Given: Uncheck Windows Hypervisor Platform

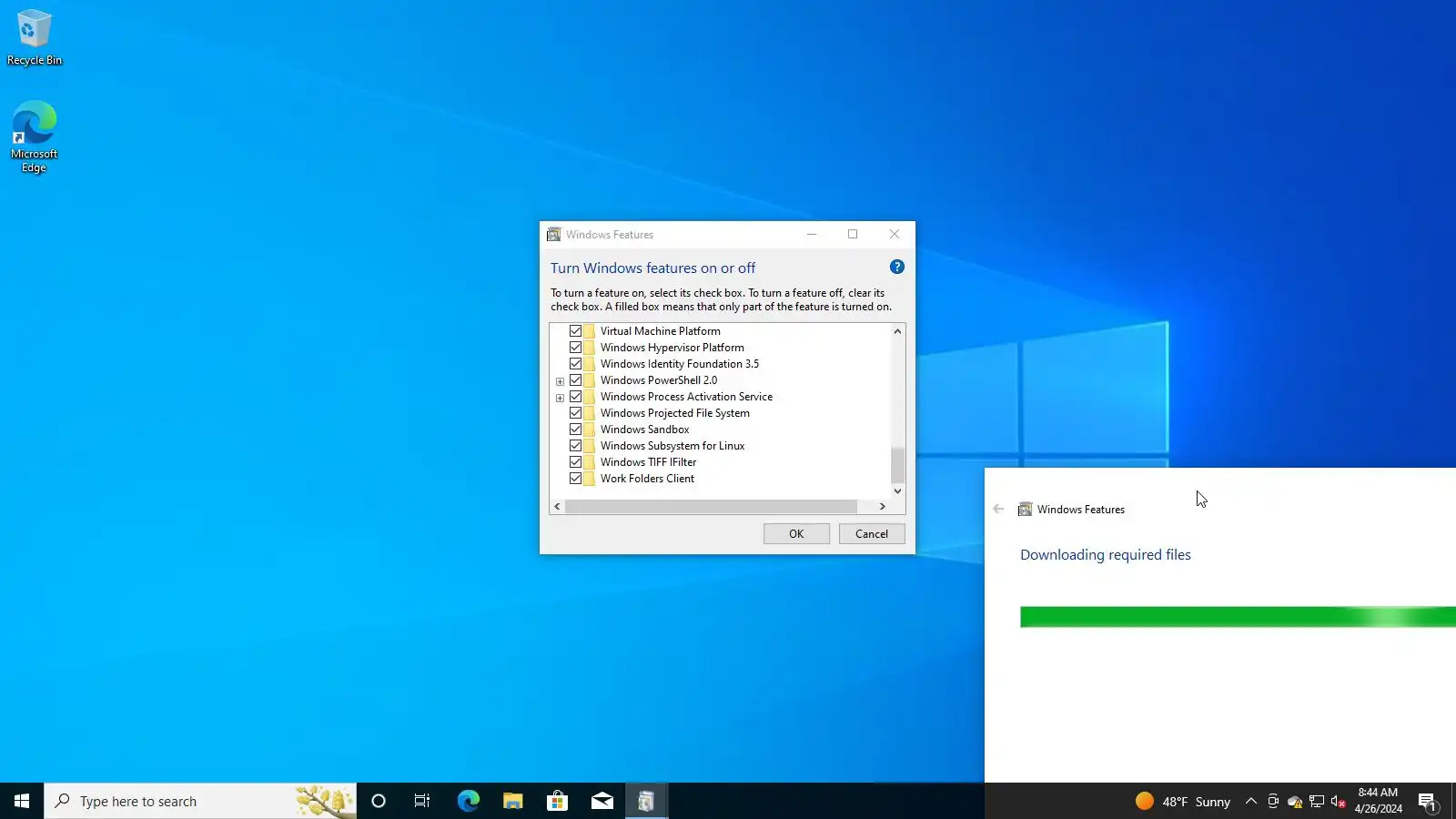Looking at the screenshot, I should pos(575,348).
